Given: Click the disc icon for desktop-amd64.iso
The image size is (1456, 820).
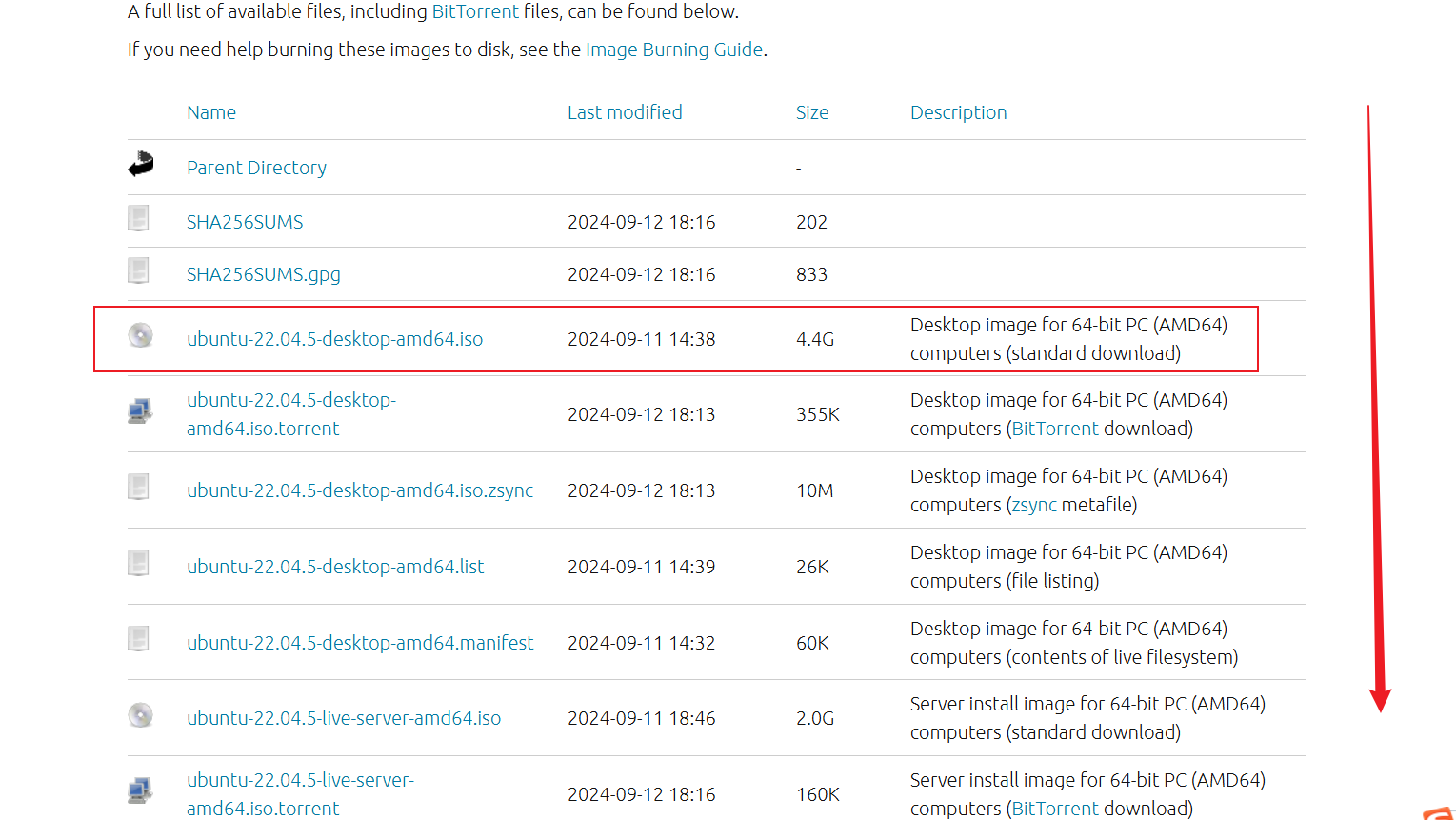Looking at the screenshot, I should 140,335.
